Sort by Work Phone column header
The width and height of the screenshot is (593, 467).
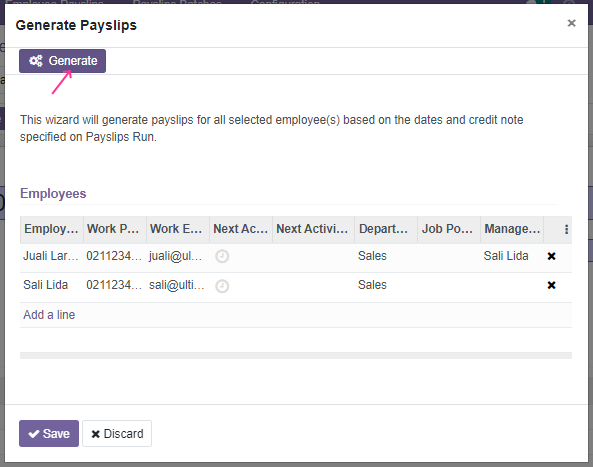click(x=115, y=229)
